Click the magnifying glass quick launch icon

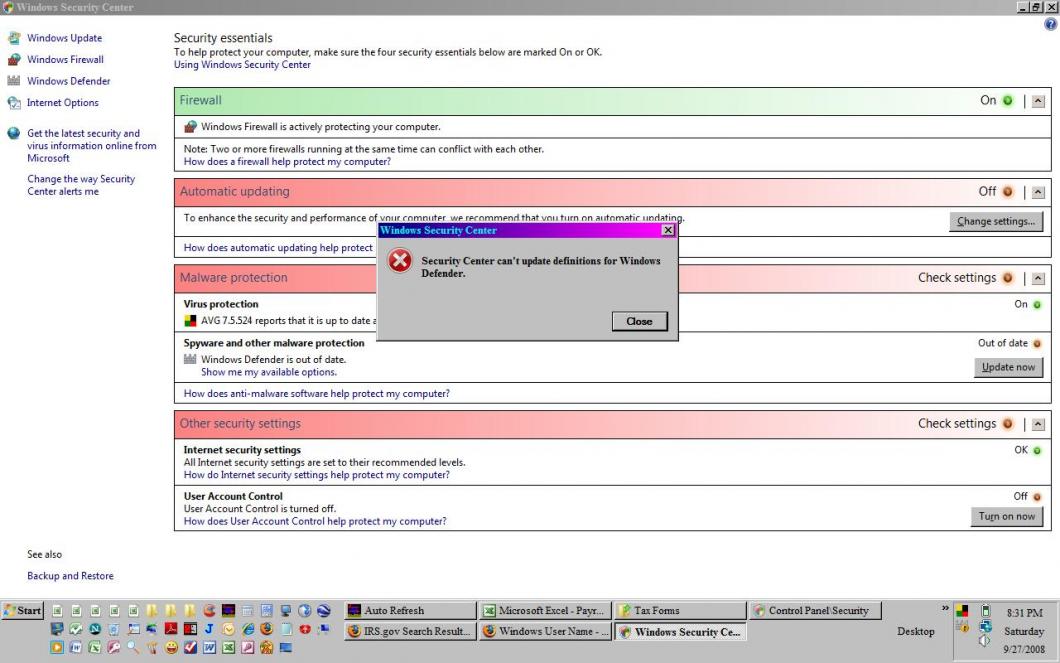[x=132, y=647]
